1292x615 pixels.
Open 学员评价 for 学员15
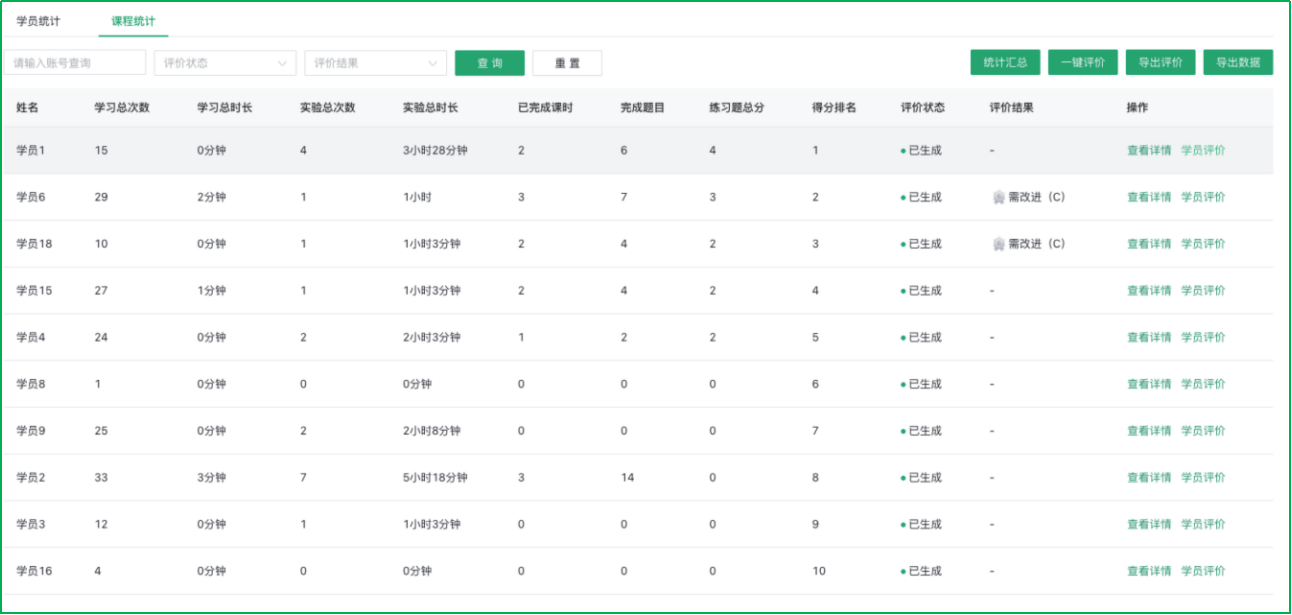click(1203, 291)
